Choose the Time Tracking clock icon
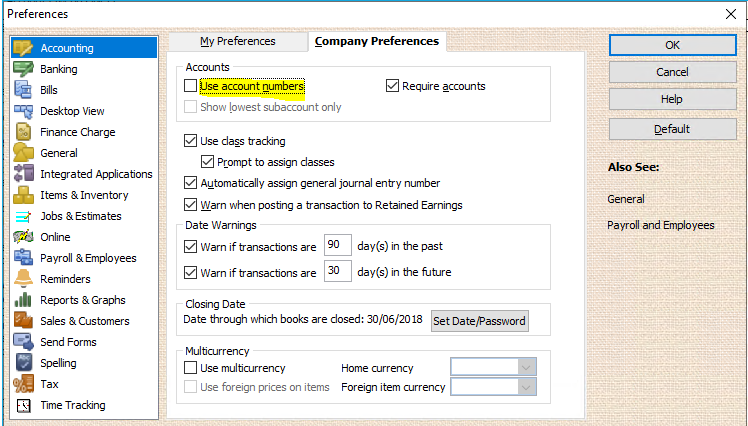This screenshot has height=426, width=748. [23, 405]
